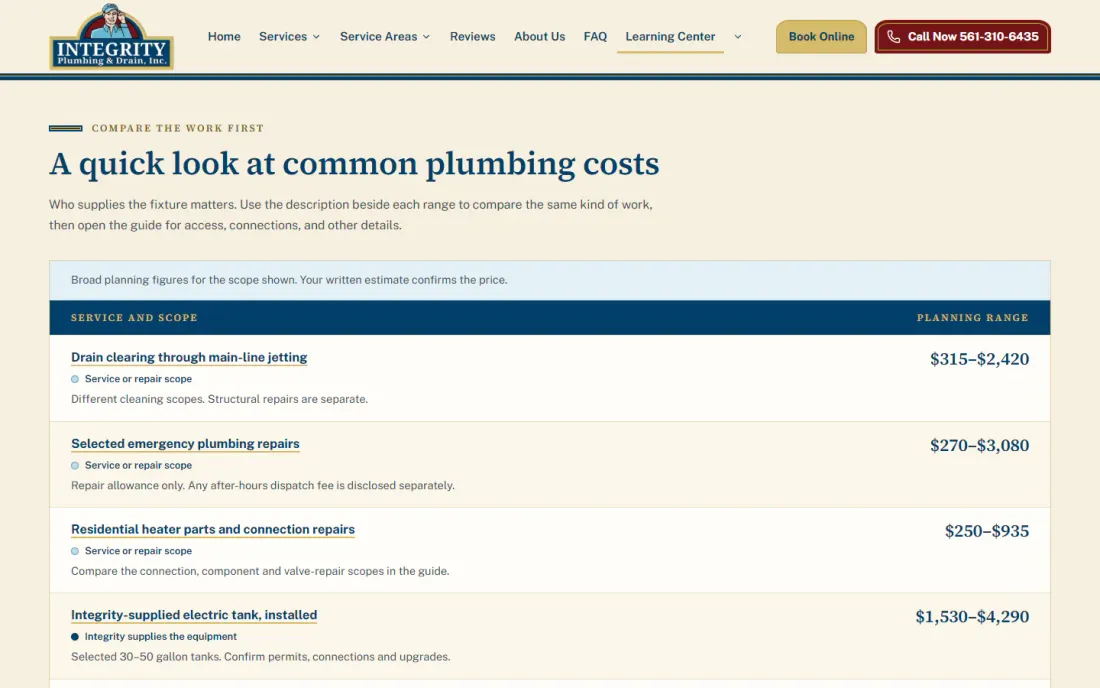Viewport: 1100px width, 688px height.
Task: Click 'Selected 30–50 gallon tanks' description
Action: point(260,657)
